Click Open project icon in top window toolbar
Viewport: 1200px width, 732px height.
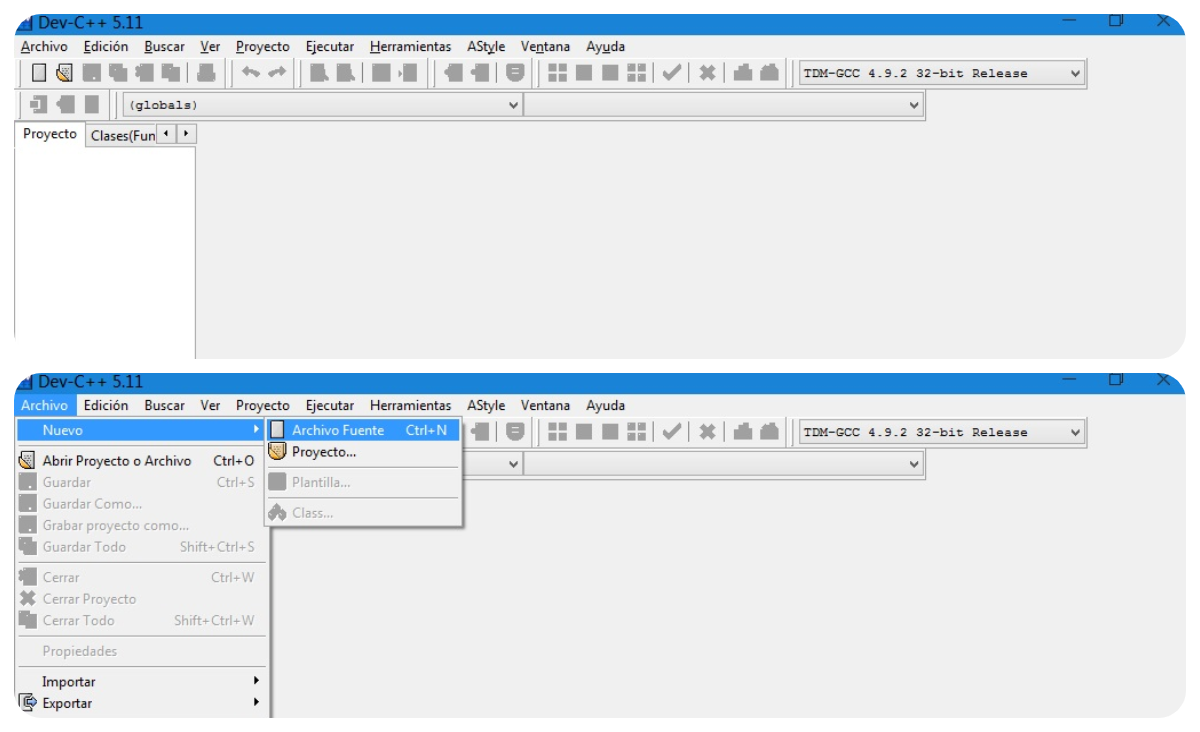[65, 73]
